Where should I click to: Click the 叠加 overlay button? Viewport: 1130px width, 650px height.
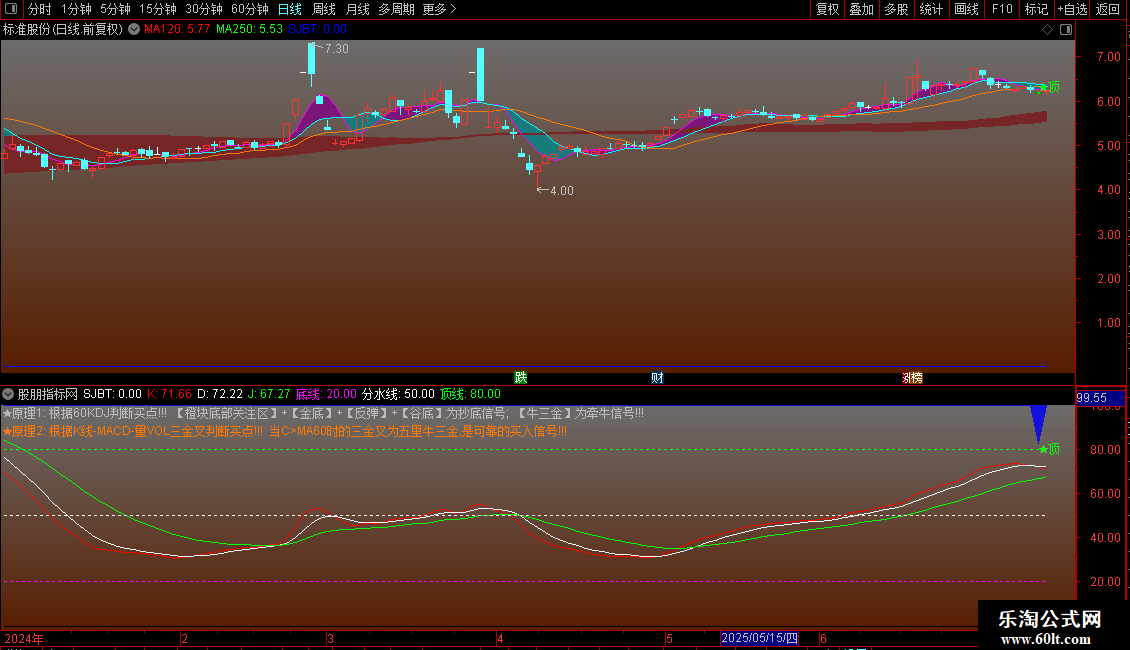(x=861, y=9)
